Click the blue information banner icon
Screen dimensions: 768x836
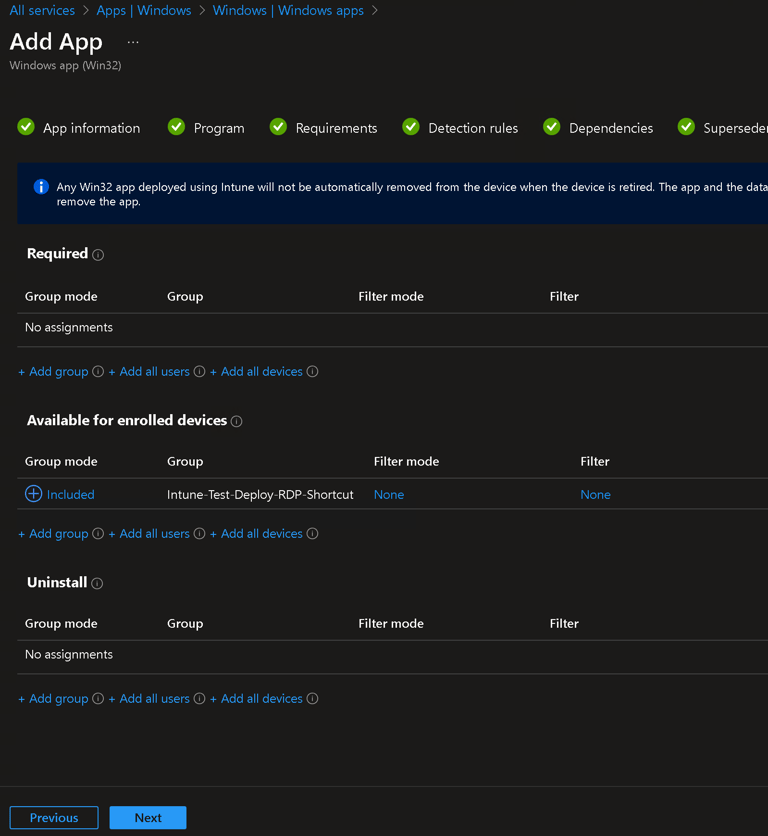coord(41,187)
